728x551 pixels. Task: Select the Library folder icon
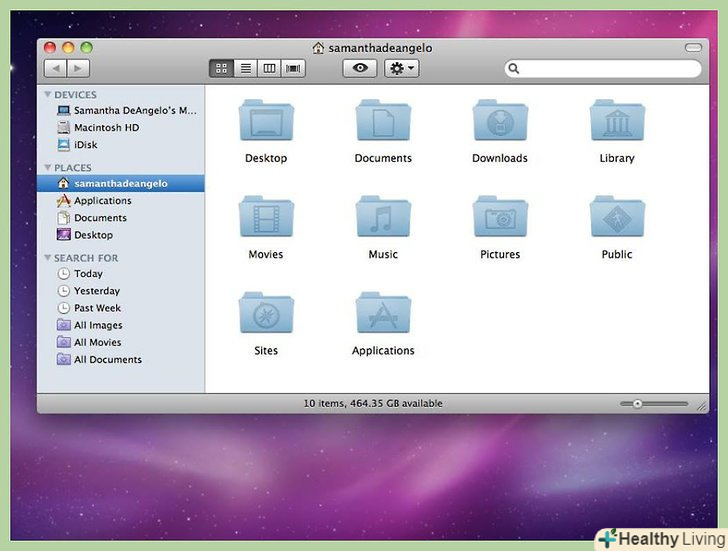pyautogui.click(x=617, y=122)
